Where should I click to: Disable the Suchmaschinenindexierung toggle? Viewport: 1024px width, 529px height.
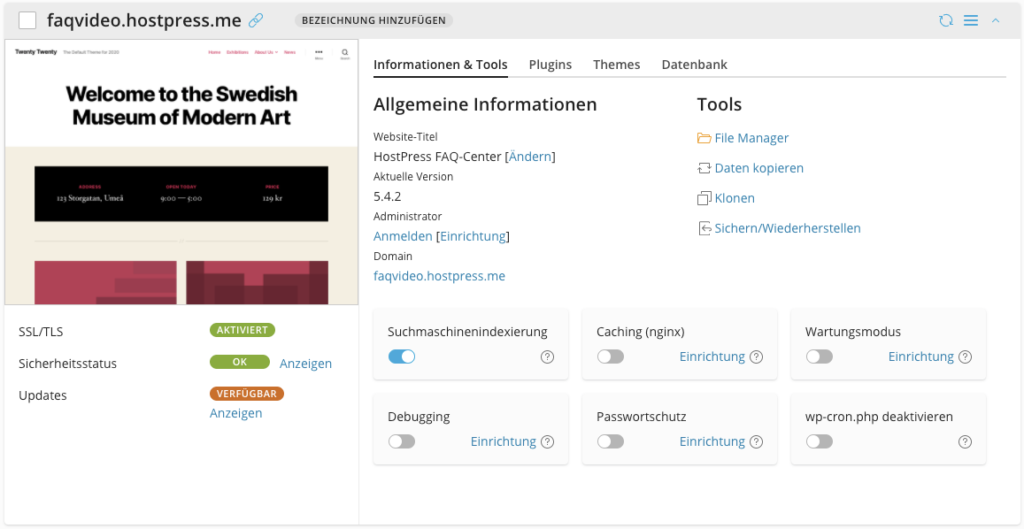point(402,357)
